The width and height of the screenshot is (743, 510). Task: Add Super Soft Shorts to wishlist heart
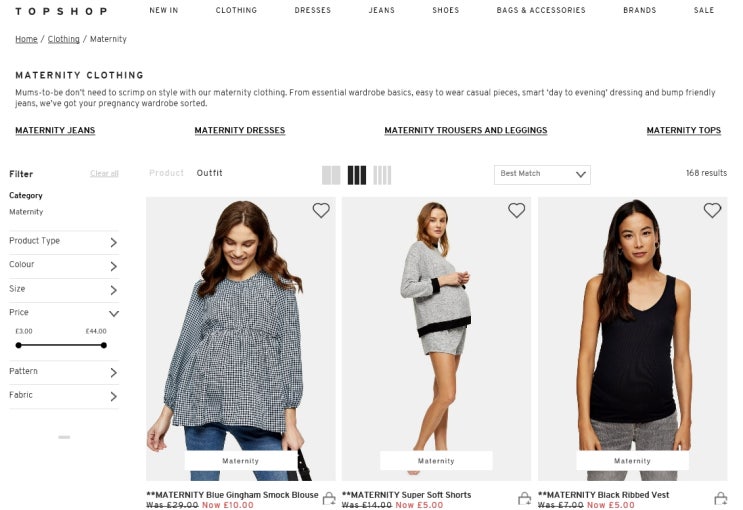pyautogui.click(x=516, y=210)
